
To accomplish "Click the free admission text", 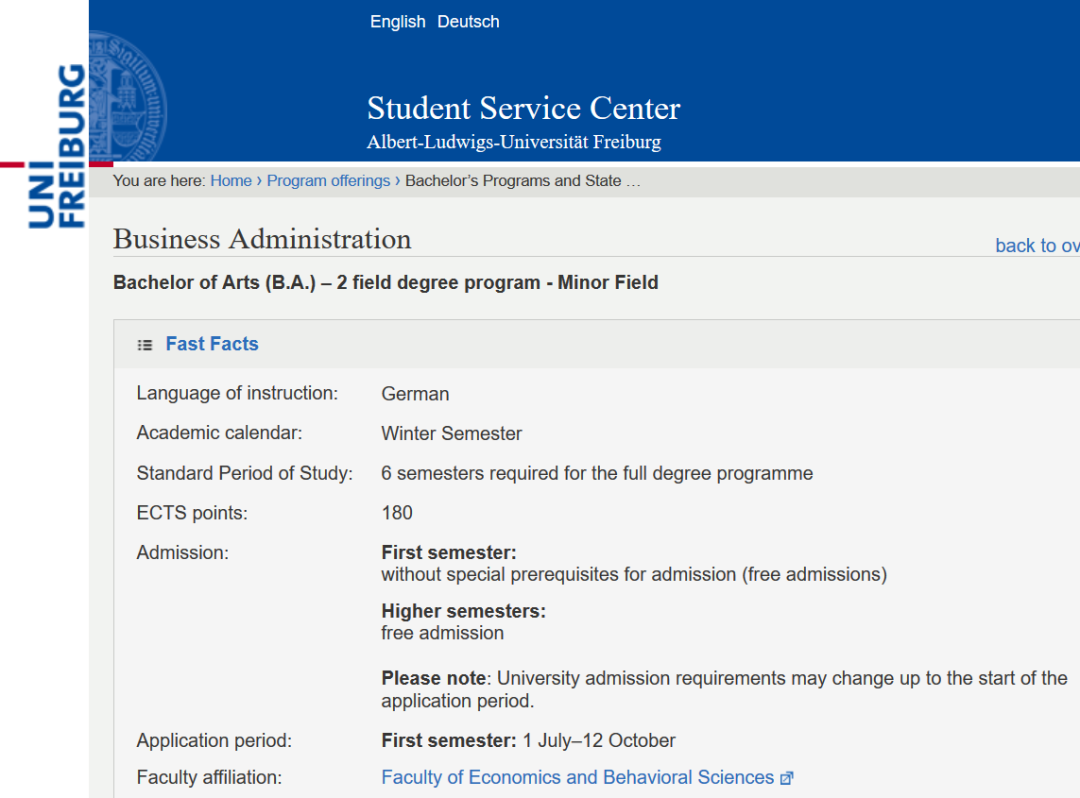I will (443, 633).
